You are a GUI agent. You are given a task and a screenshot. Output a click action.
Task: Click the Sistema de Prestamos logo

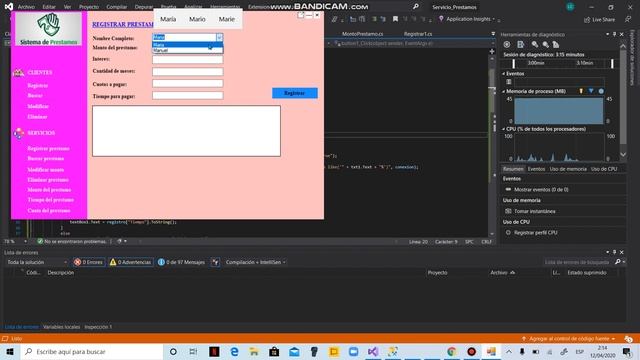pyautogui.click(x=49, y=29)
